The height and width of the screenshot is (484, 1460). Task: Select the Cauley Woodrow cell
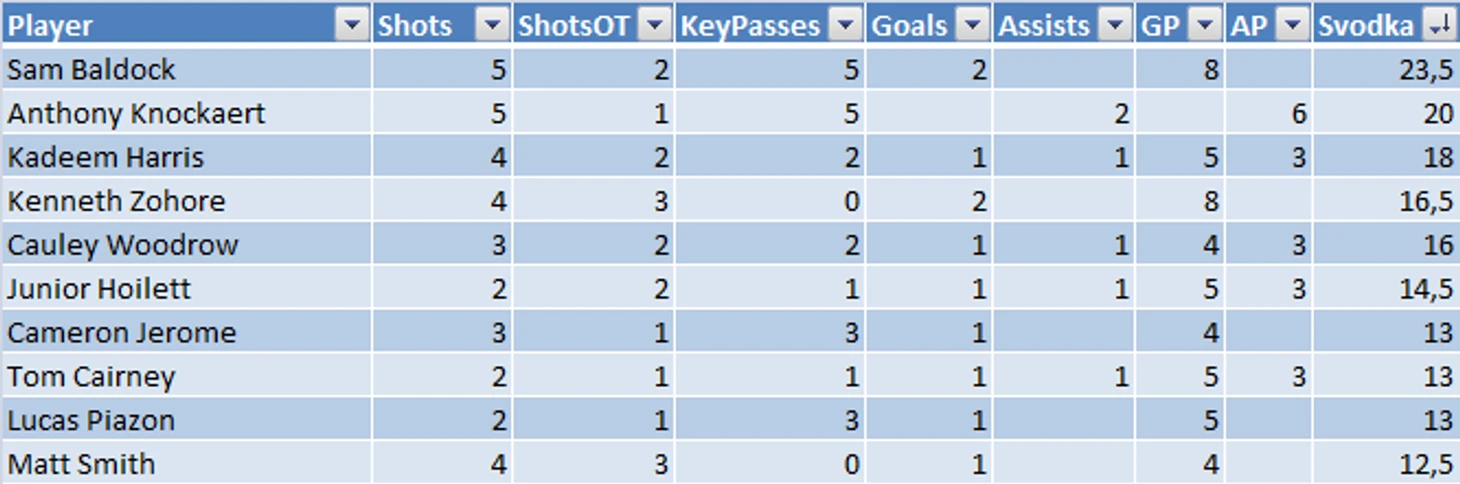pyautogui.click(x=186, y=245)
